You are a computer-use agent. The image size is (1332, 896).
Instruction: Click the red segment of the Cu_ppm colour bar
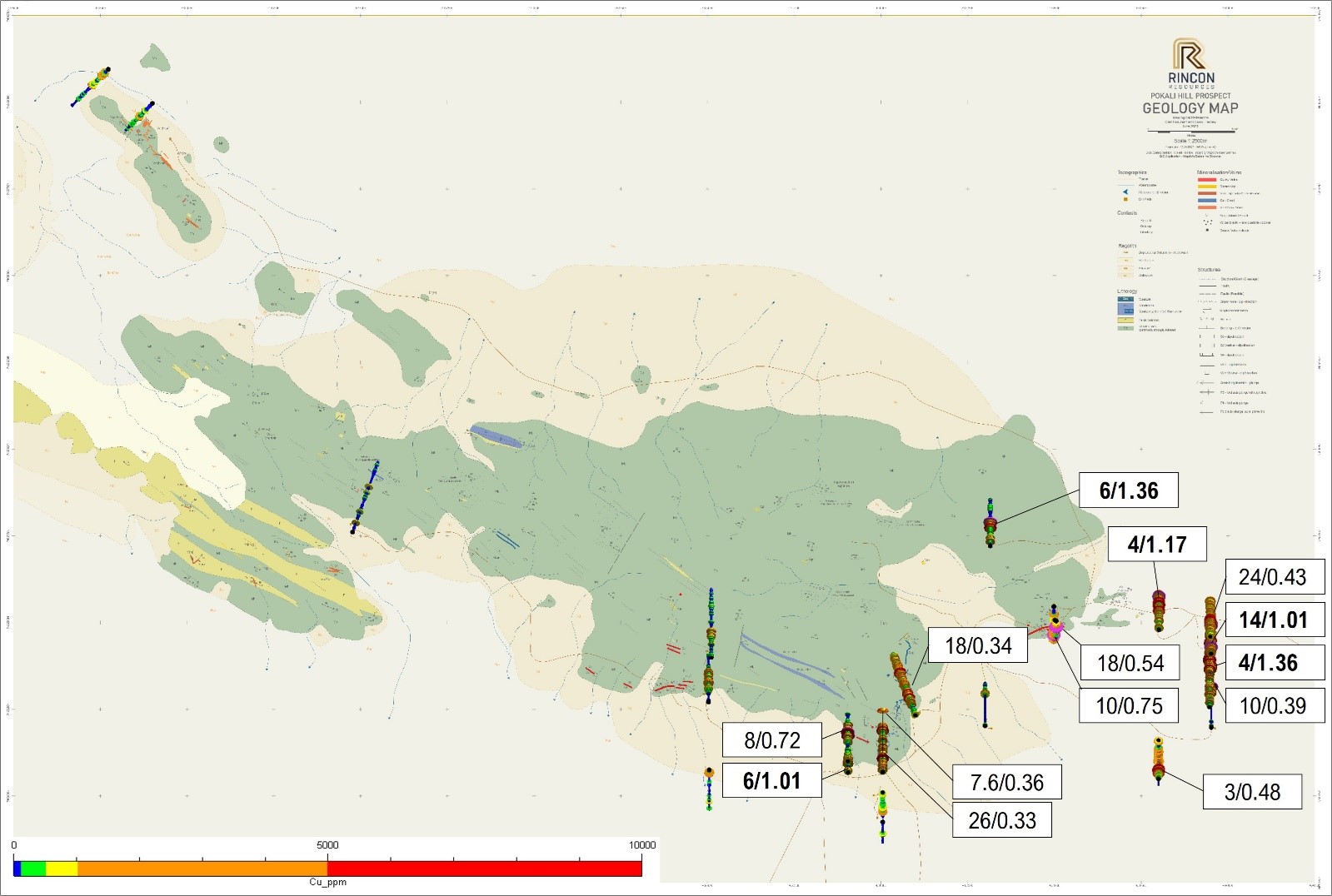[x=484, y=869]
